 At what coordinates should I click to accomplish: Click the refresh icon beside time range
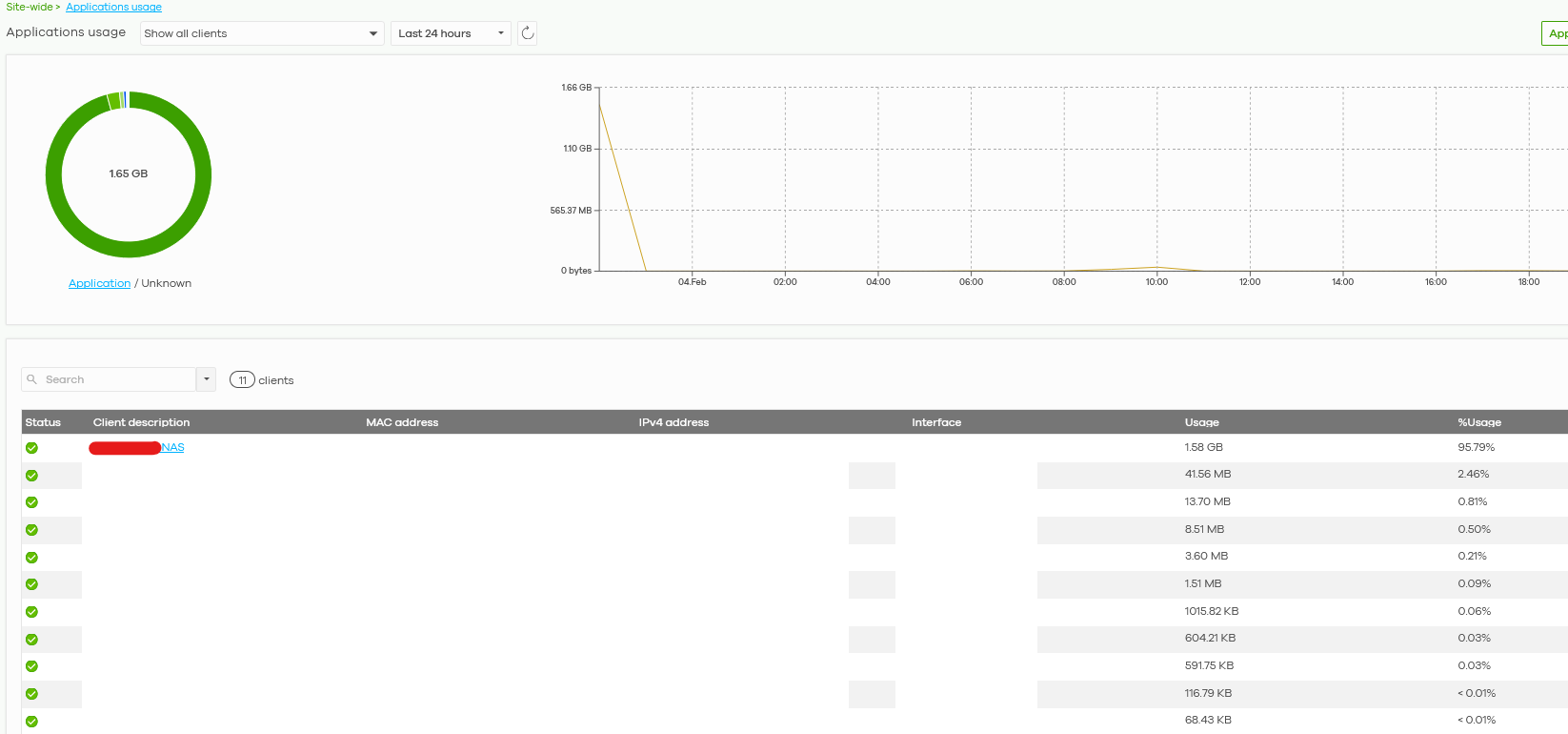[x=528, y=33]
